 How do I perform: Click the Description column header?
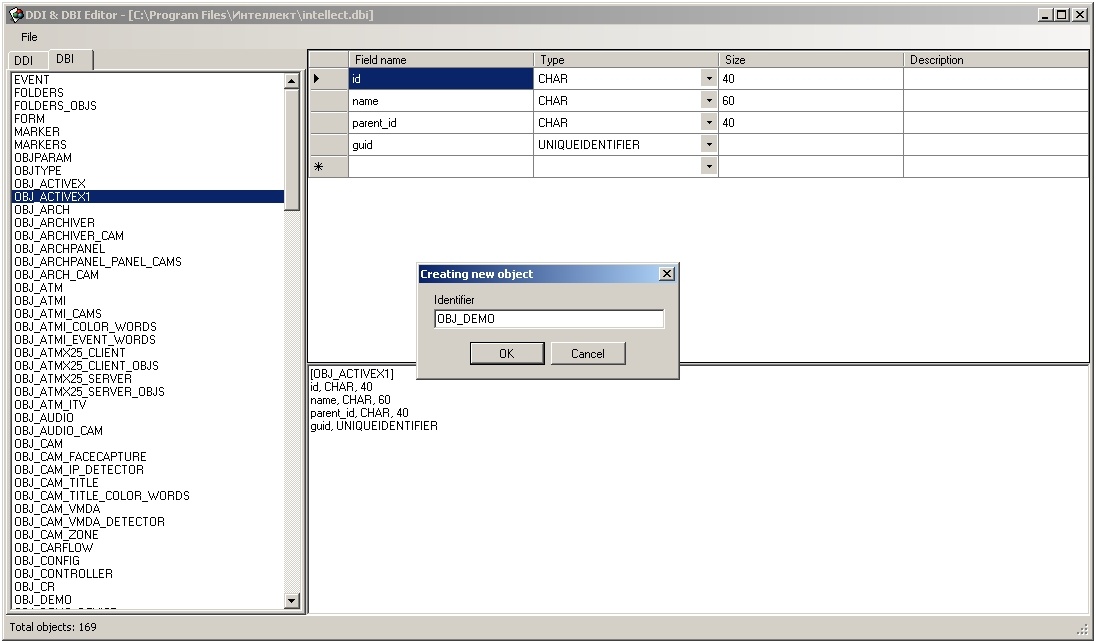996,60
